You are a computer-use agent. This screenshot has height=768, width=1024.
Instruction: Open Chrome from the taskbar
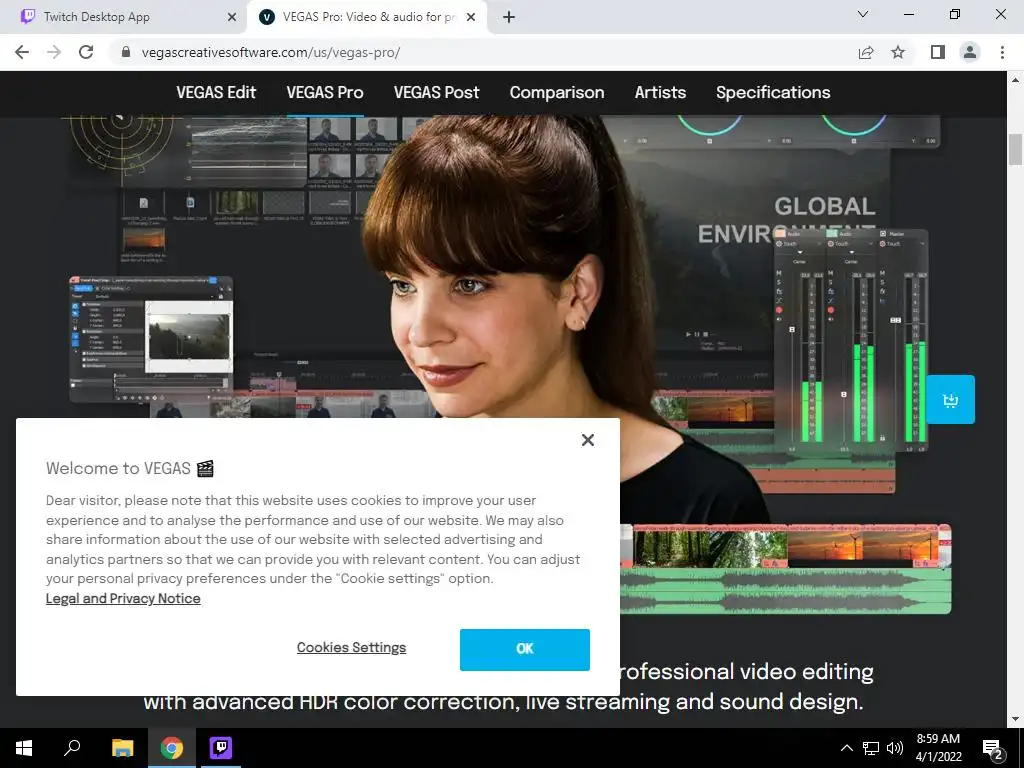(x=172, y=748)
